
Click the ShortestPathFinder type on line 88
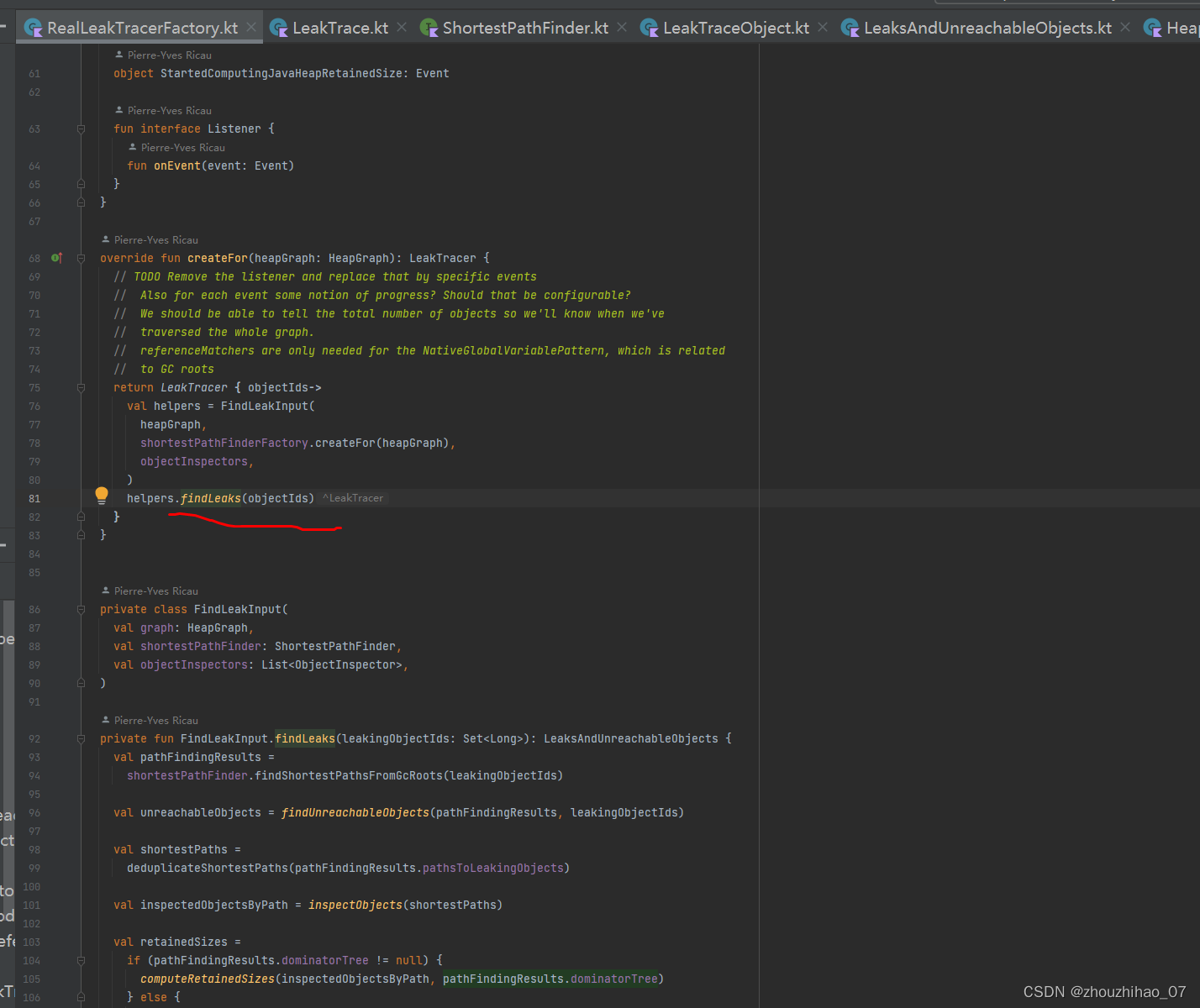pos(335,646)
